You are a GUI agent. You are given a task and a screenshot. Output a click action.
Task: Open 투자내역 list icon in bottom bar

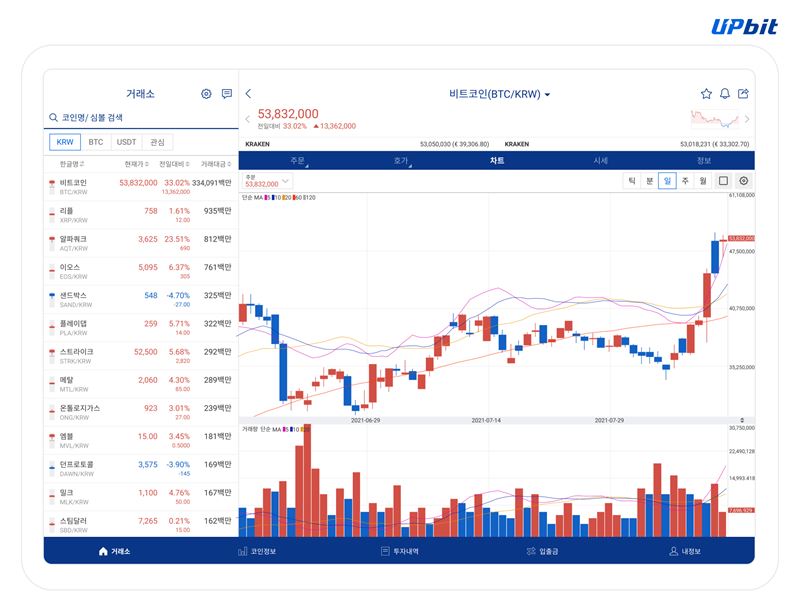pyautogui.click(x=385, y=551)
